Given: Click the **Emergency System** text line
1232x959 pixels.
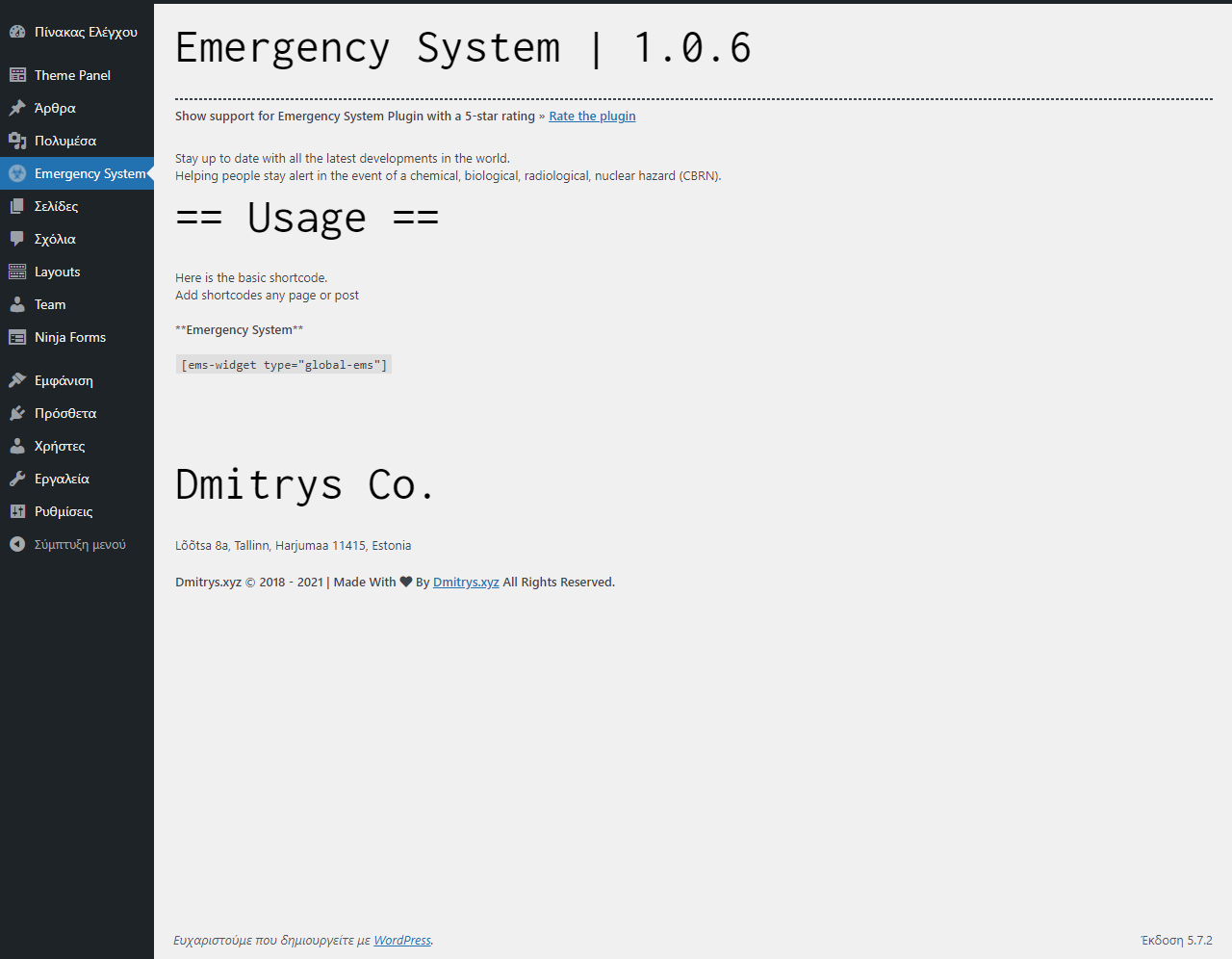Looking at the screenshot, I should tap(239, 330).
